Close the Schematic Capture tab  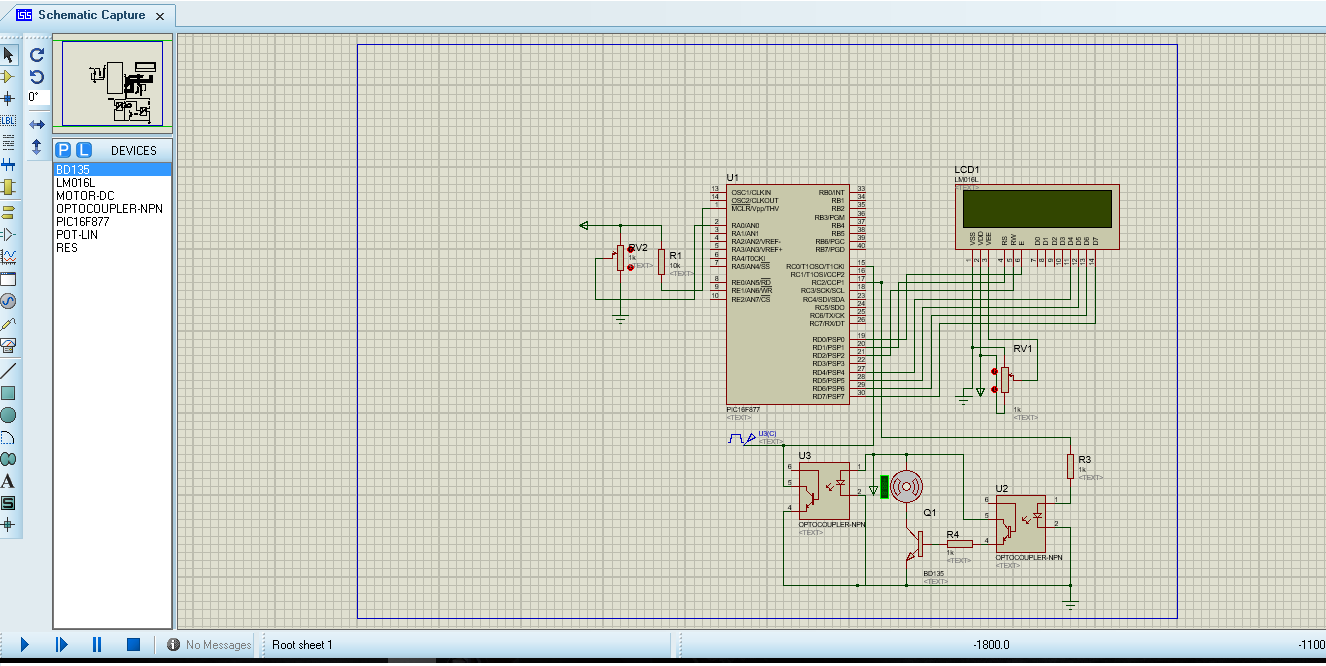(x=160, y=16)
